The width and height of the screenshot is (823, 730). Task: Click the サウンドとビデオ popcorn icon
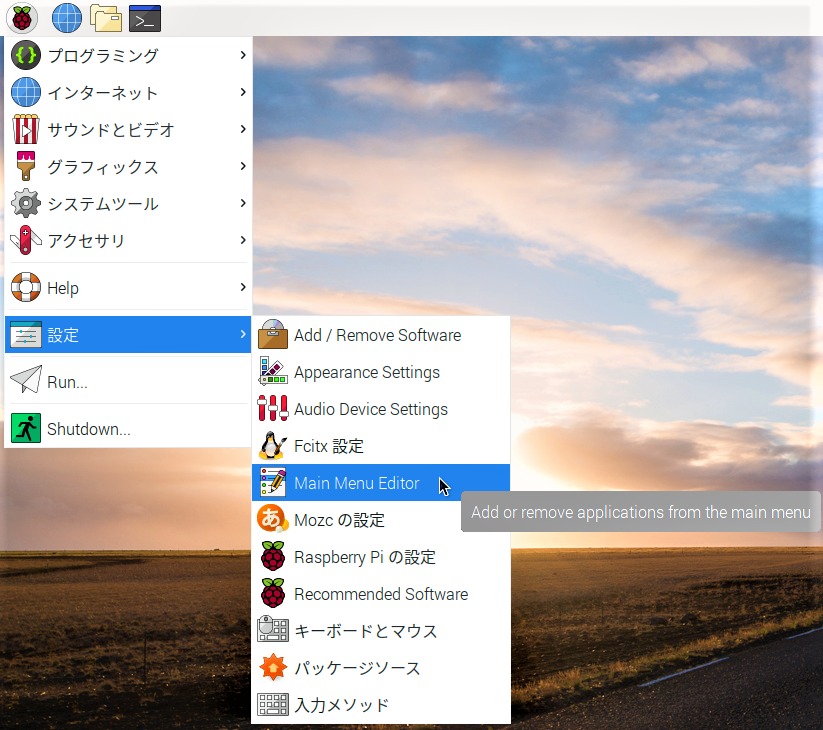coord(26,129)
